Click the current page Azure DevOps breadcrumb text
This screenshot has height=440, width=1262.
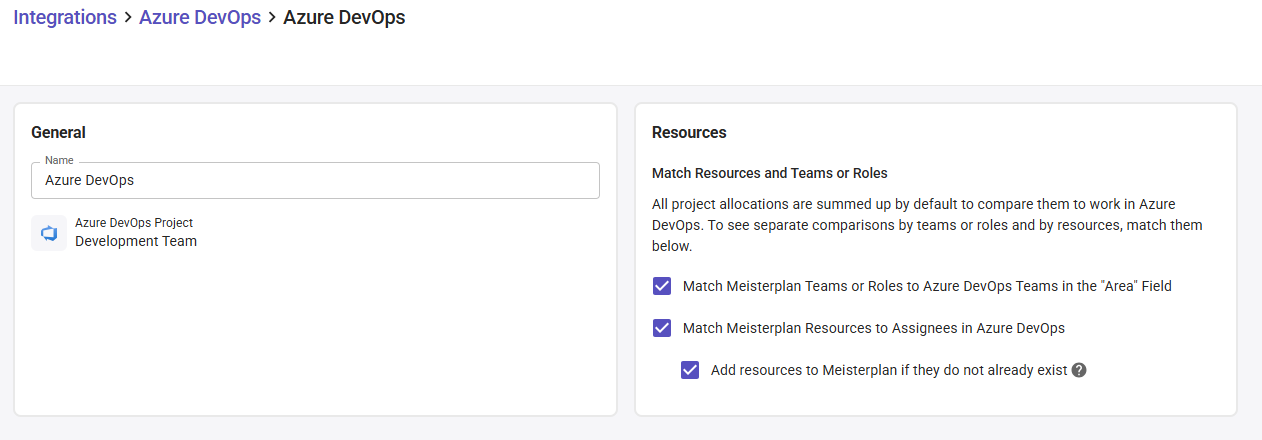pos(344,18)
